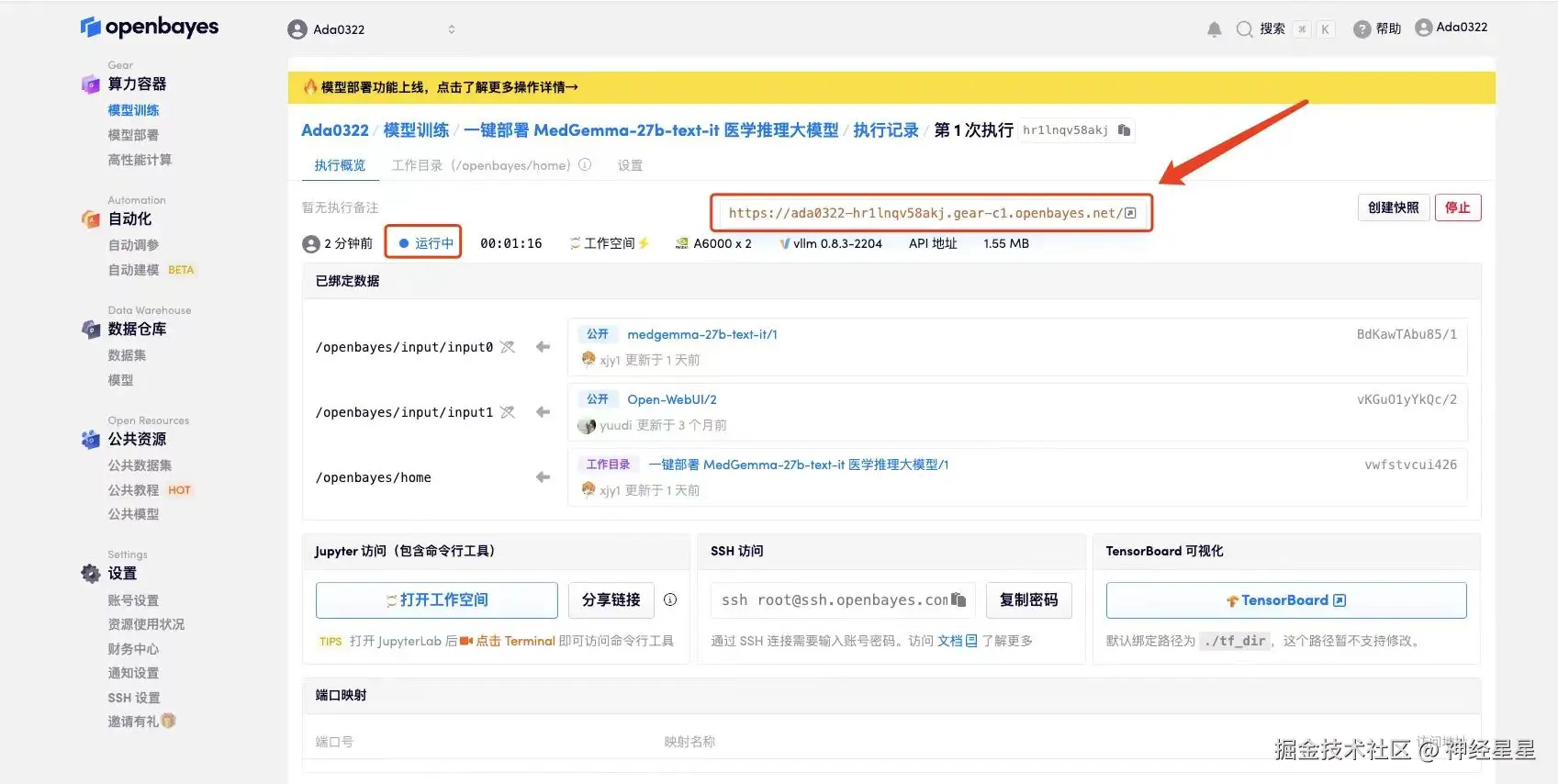Open 高性能计算 in the sidebar
The height and width of the screenshot is (784, 1558).
pos(140,160)
